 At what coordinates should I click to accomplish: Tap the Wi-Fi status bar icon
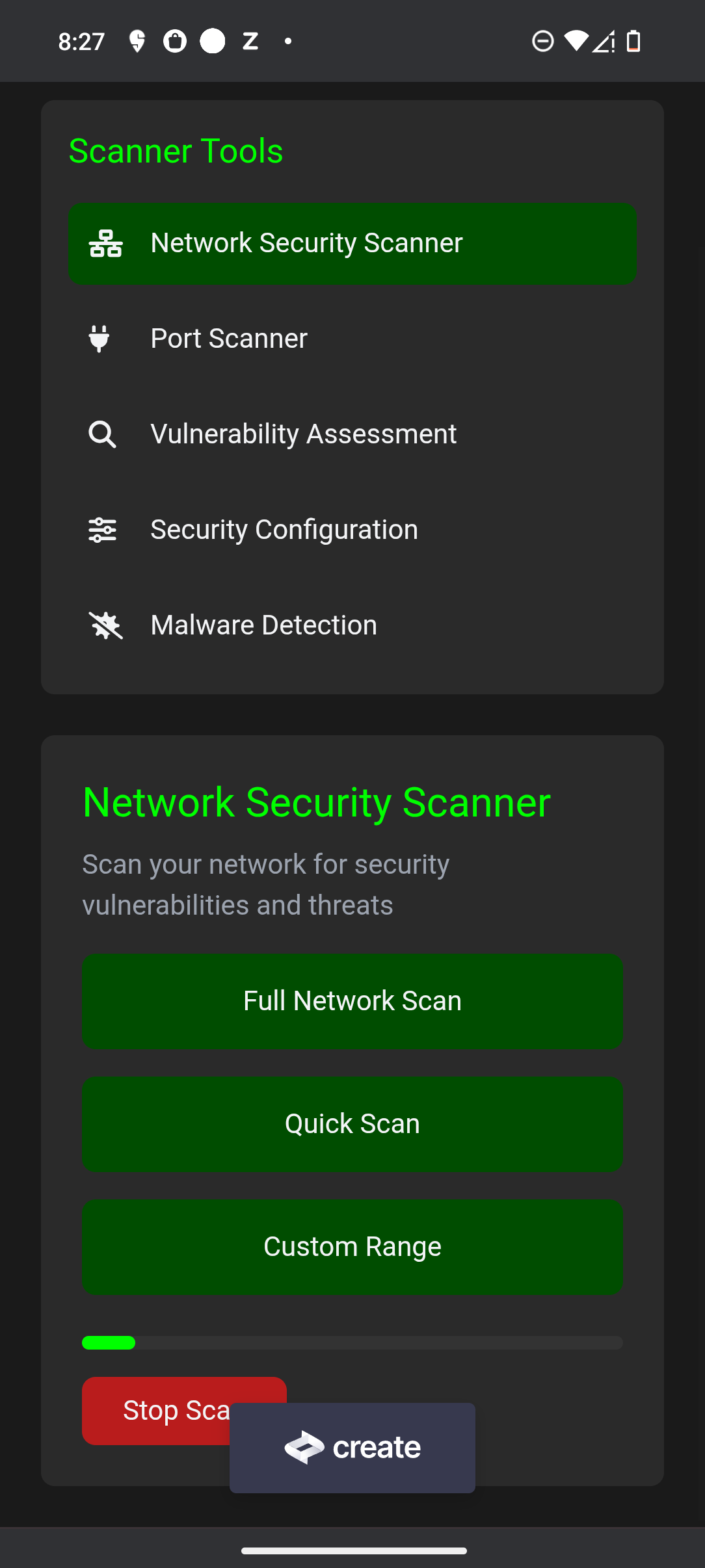[x=576, y=42]
